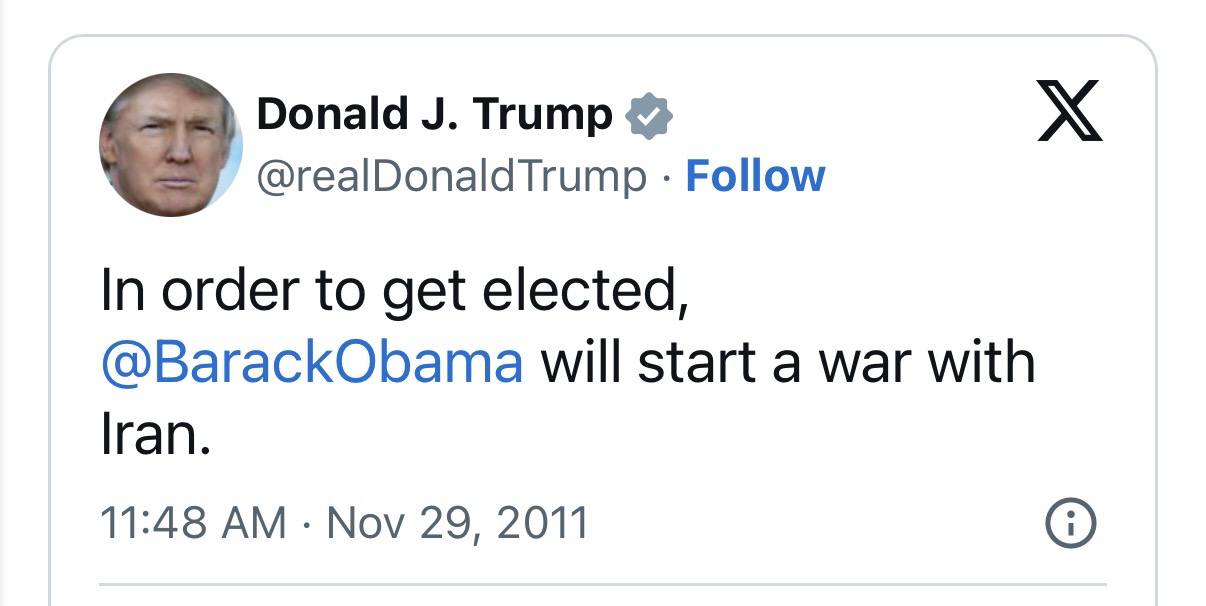Click the divider line below the timestamp
The width and height of the screenshot is (1206, 606).
(x=602, y=584)
